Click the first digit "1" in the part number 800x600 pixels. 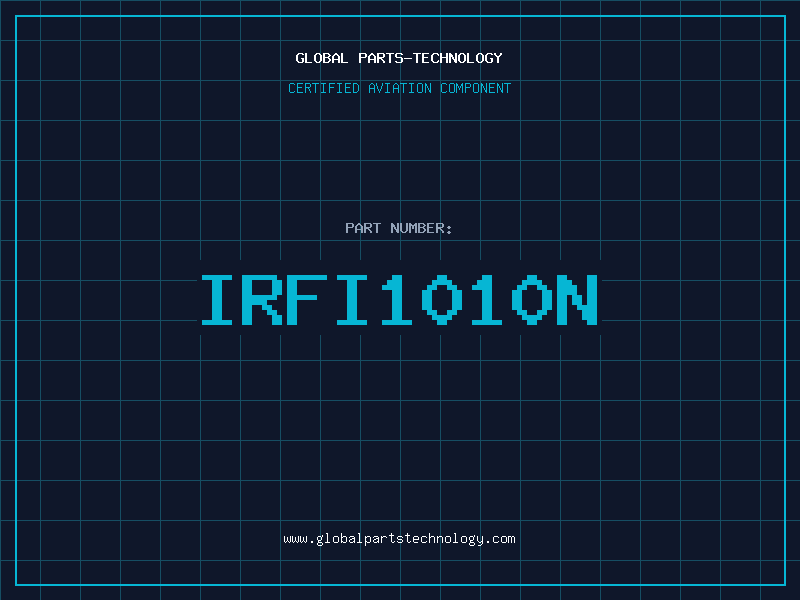coord(398,299)
